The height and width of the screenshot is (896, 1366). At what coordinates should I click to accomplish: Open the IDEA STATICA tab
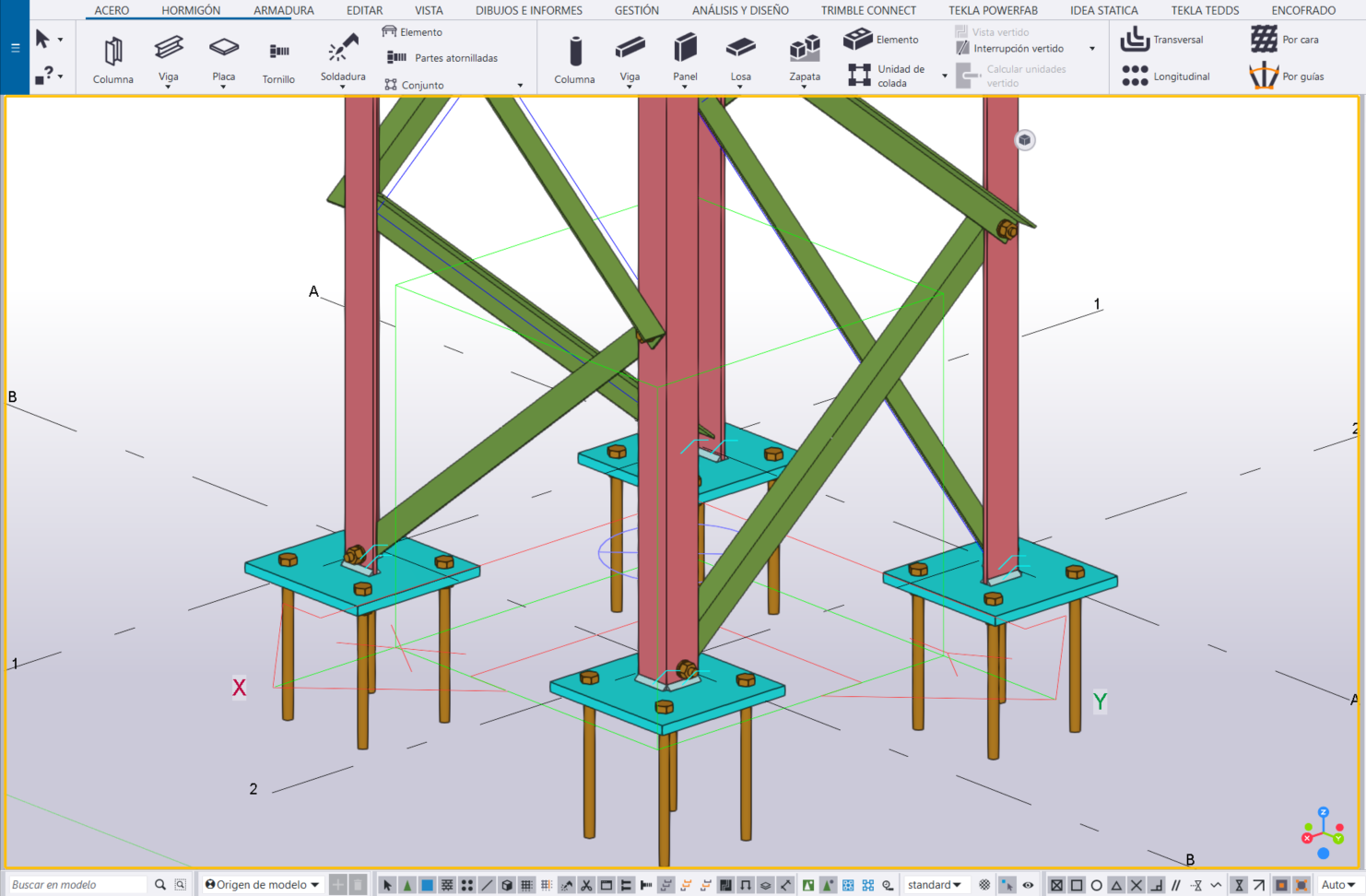(x=1104, y=10)
